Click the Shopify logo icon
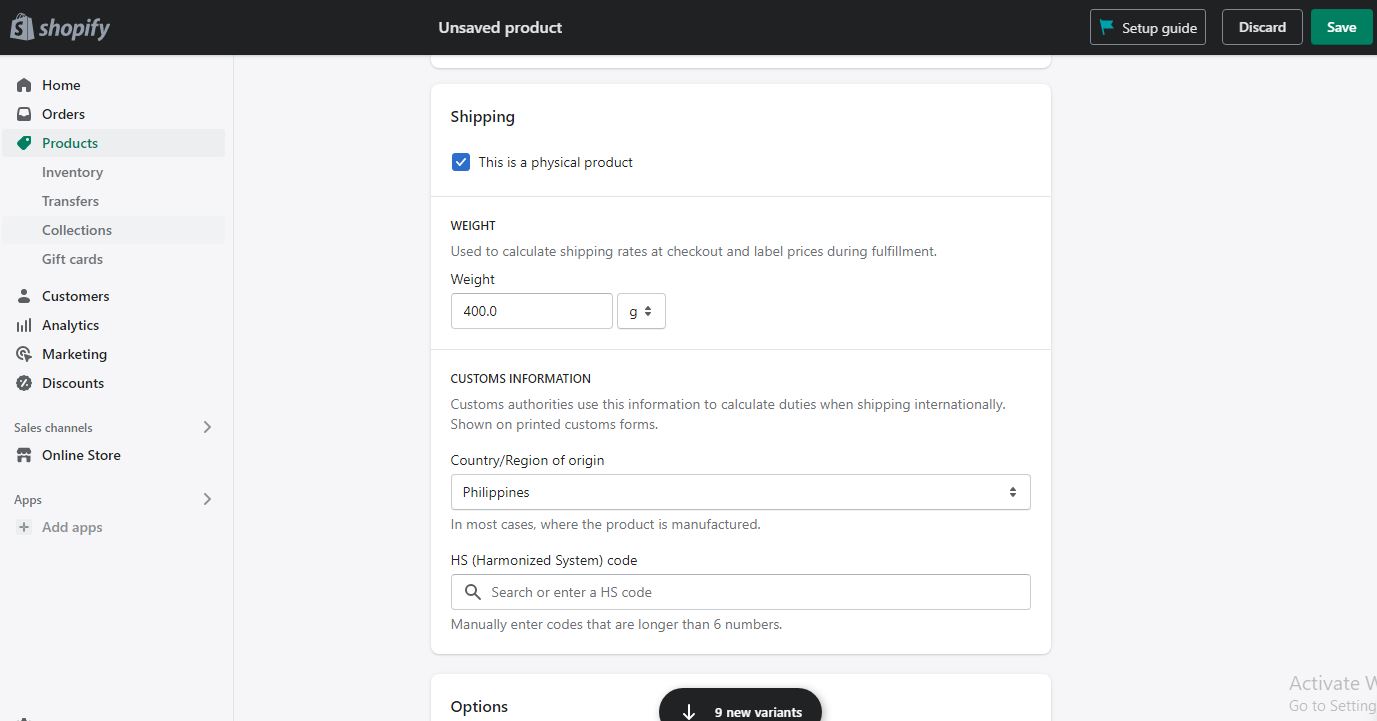Viewport: 1377px width, 721px height. pyautogui.click(x=22, y=27)
